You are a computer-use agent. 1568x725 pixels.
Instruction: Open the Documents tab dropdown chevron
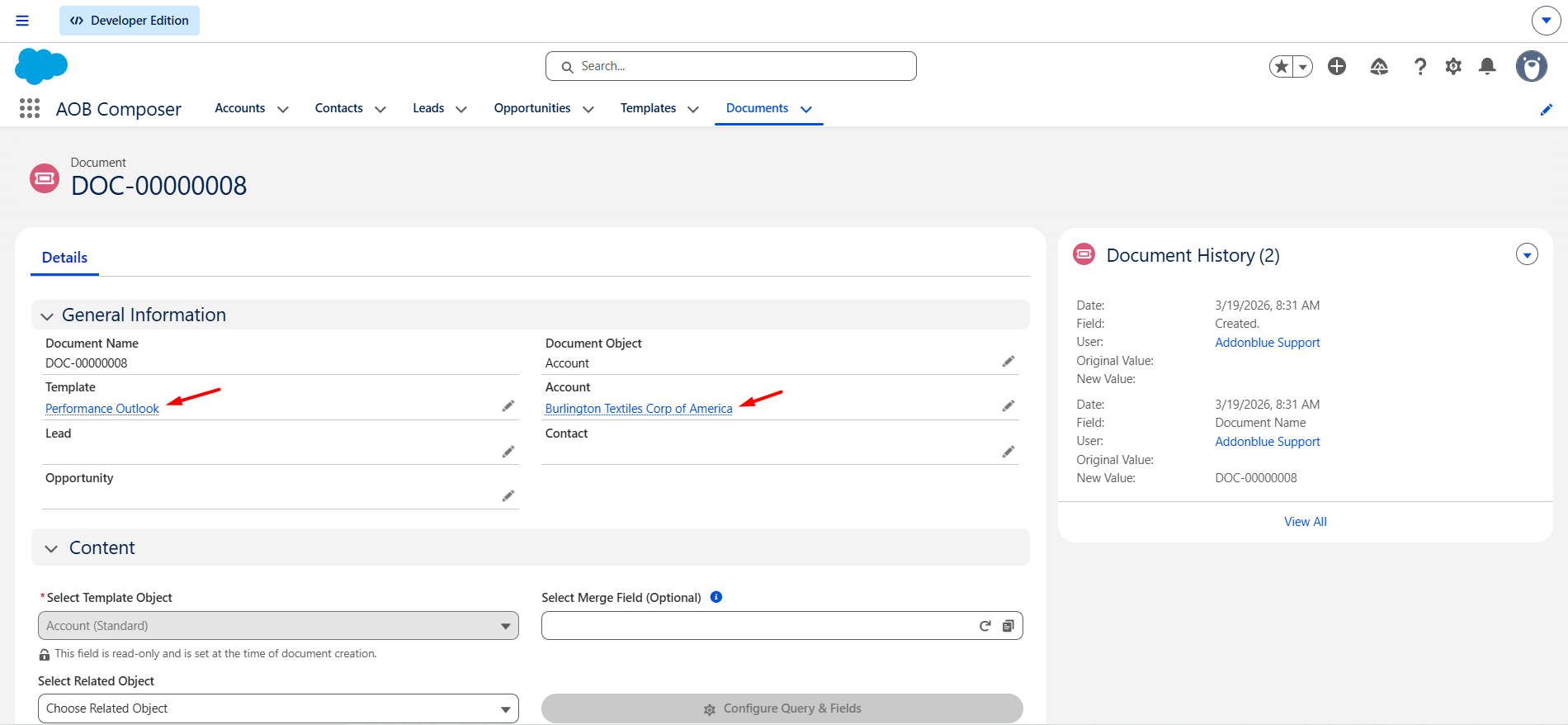pos(806,109)
